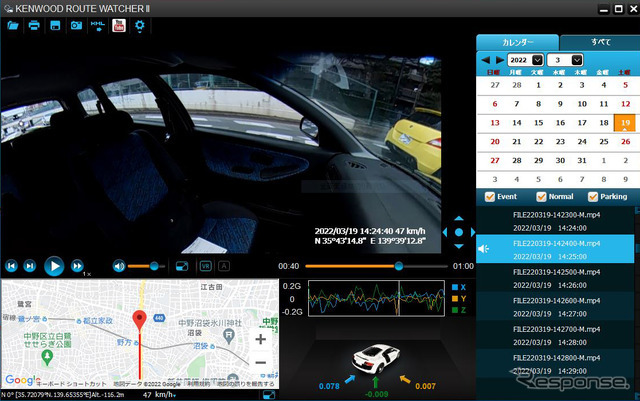The width and height of the screenshot is (640, 401).
Task: Select file FILE220319-142500-M.mp4
Action: coord(556,278)
